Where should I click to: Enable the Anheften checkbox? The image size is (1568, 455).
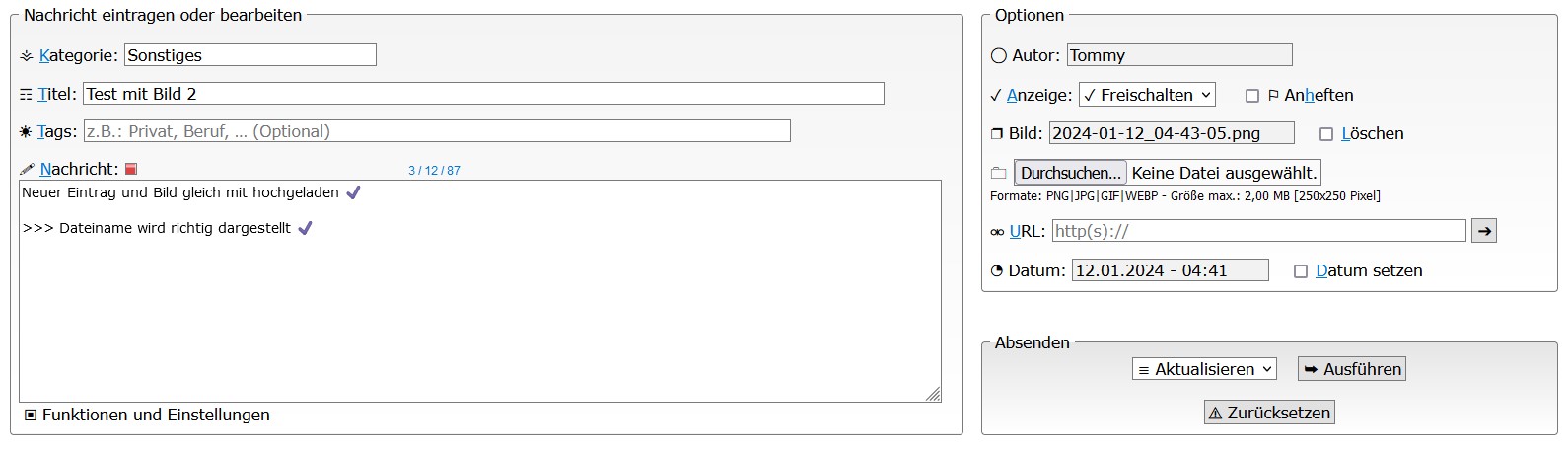pyautogui.click(x=1252, y=96)
